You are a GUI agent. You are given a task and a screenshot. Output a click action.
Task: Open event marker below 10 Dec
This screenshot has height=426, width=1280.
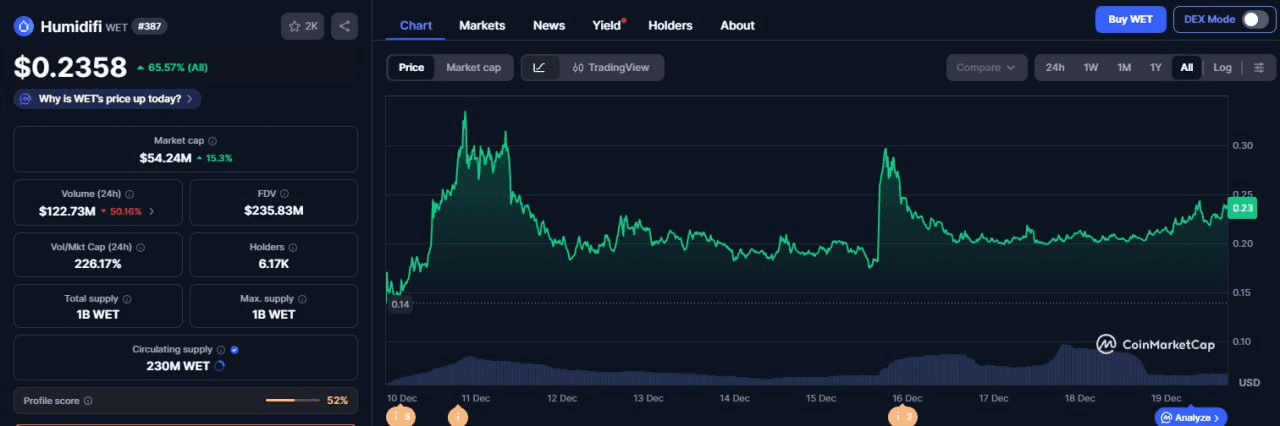[x=401, y=416]
